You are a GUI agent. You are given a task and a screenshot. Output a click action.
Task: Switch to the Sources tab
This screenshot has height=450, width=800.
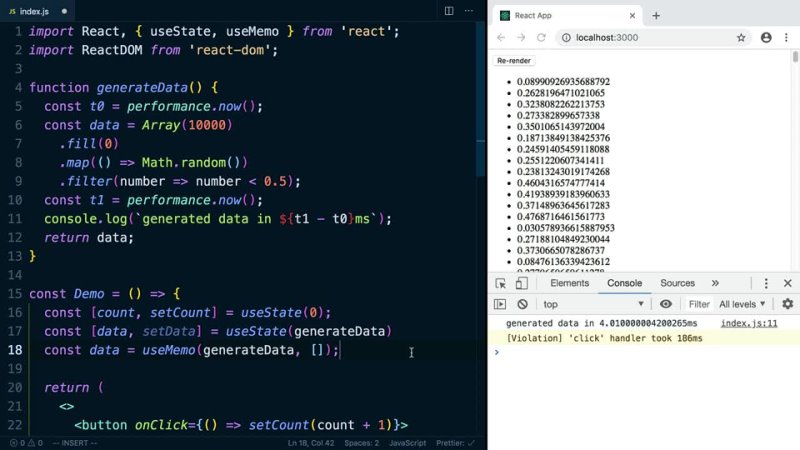[x=677, y=283]
